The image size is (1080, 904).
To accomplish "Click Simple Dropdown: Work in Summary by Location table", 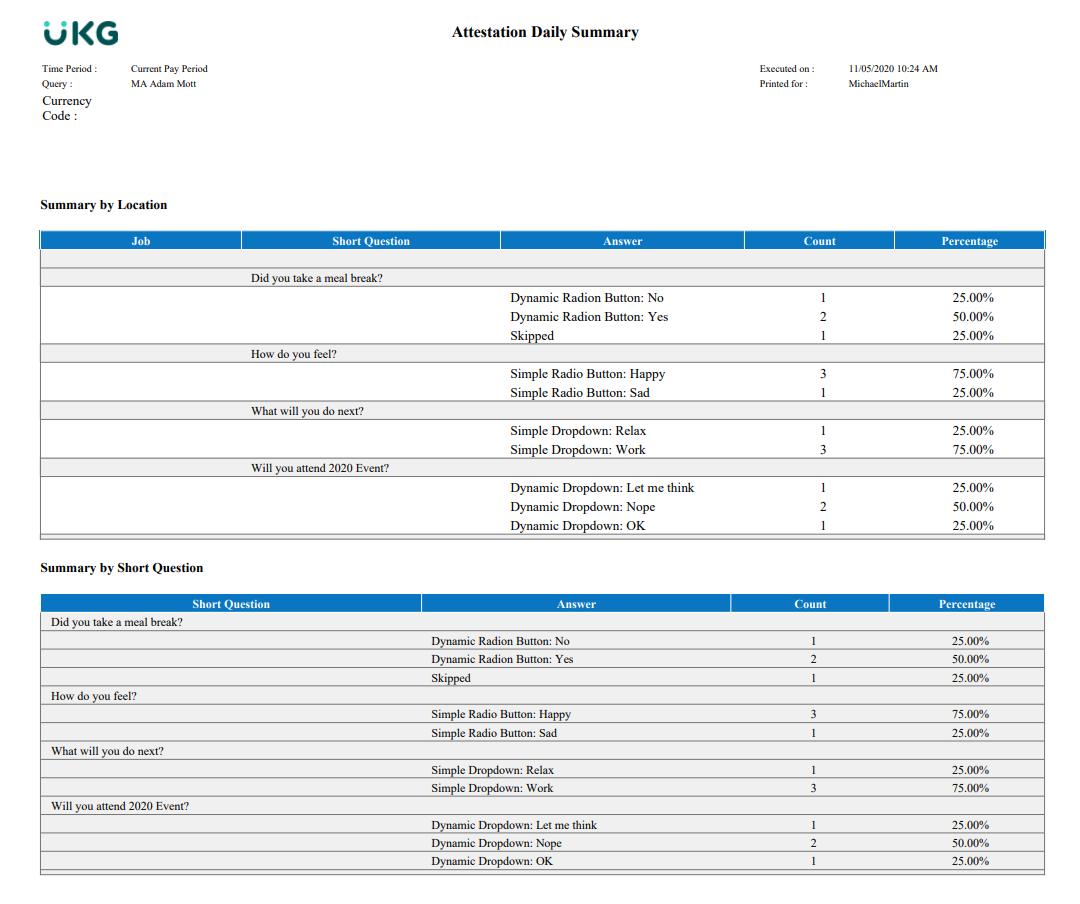I will [x=578, y=450].
